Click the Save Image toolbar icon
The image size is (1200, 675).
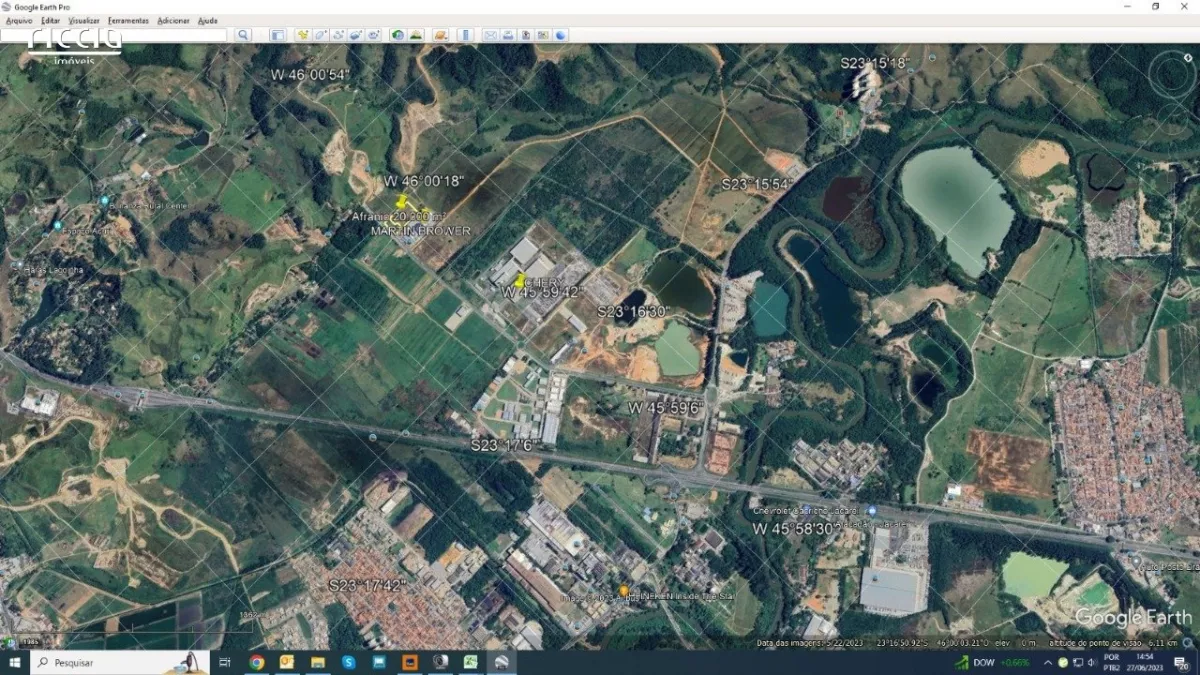click(x=526, y=35)
